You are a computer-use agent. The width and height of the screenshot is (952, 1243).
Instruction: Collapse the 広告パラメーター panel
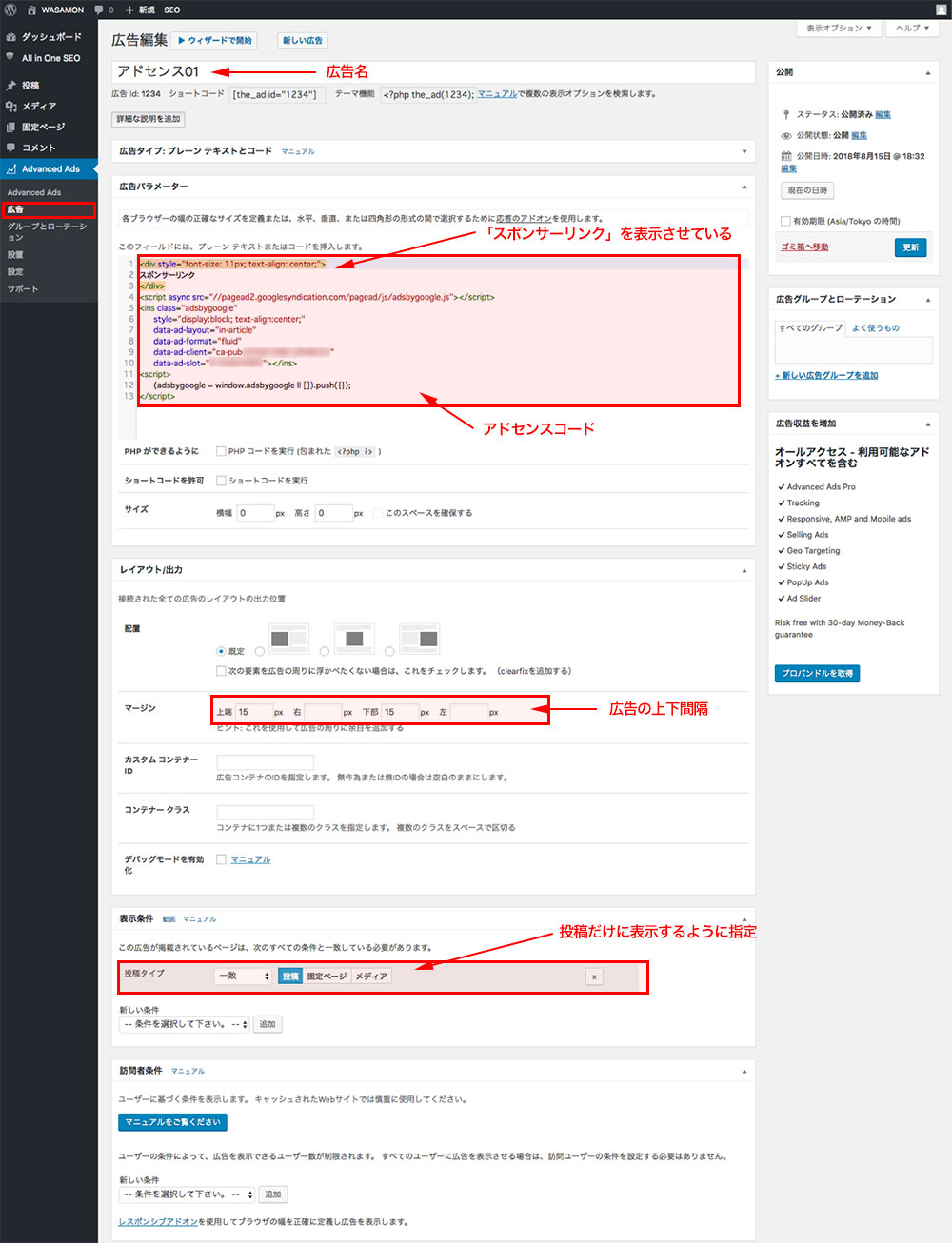(744, 187)
